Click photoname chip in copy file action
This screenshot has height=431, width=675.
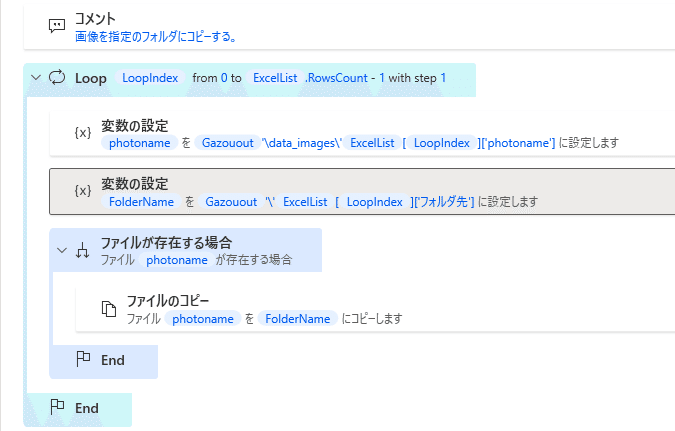[203, 319]
